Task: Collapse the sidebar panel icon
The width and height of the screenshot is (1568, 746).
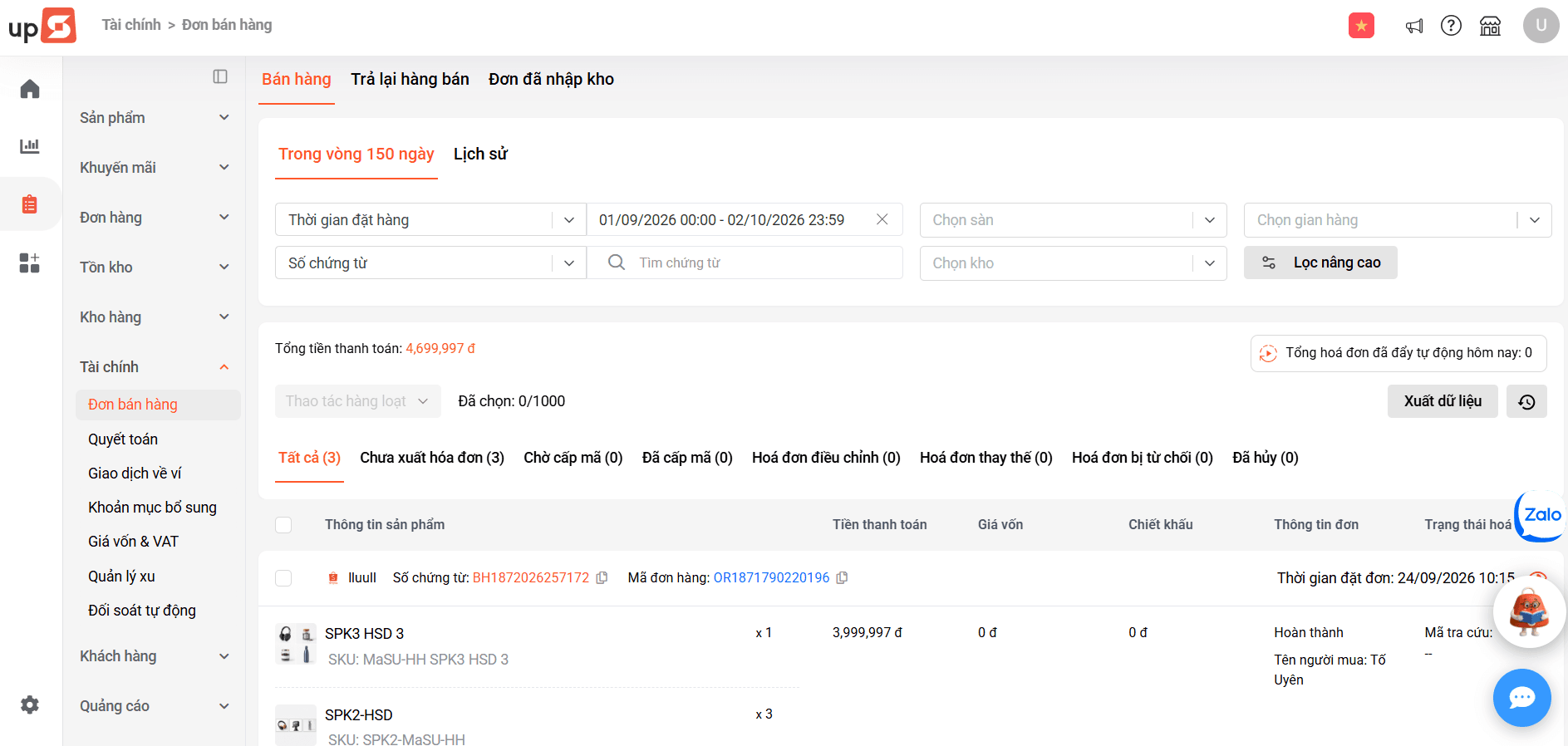Action: click(220, 76)
